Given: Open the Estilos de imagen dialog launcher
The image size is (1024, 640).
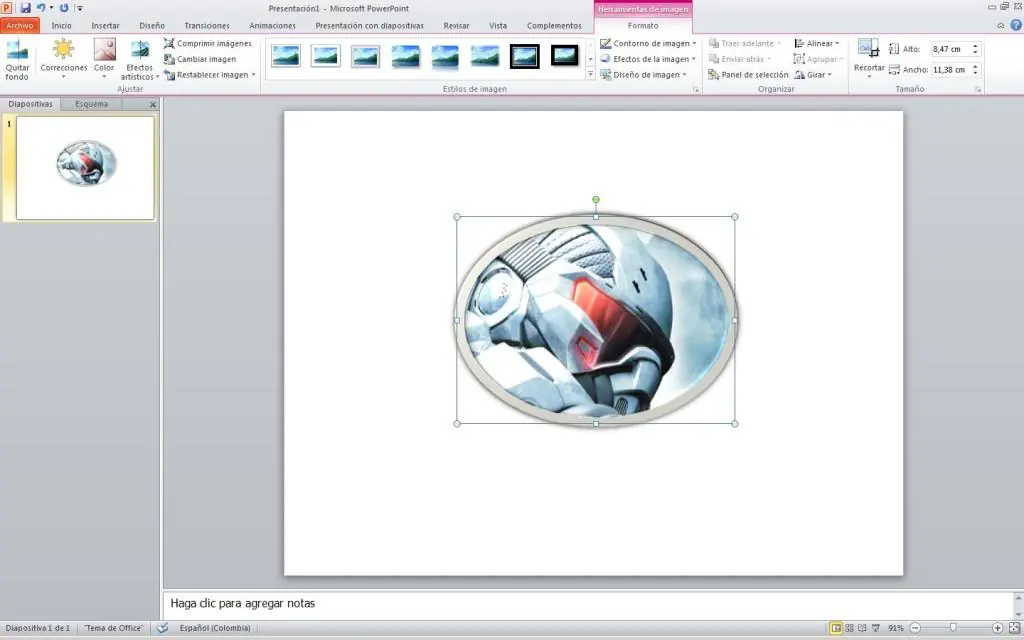Looking at the screenshot, I should pyautogui.click(x=696, y=89).
